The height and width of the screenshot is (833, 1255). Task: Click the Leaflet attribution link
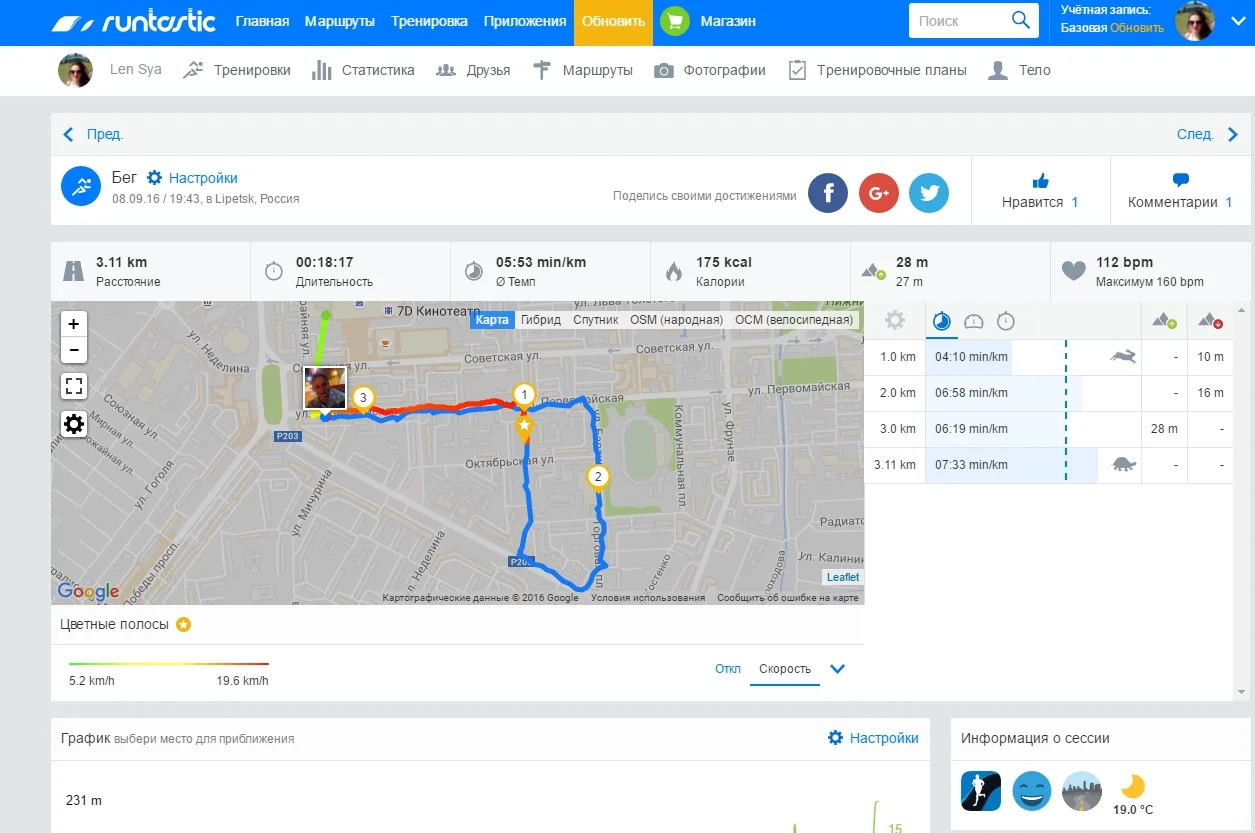[842, 577]
